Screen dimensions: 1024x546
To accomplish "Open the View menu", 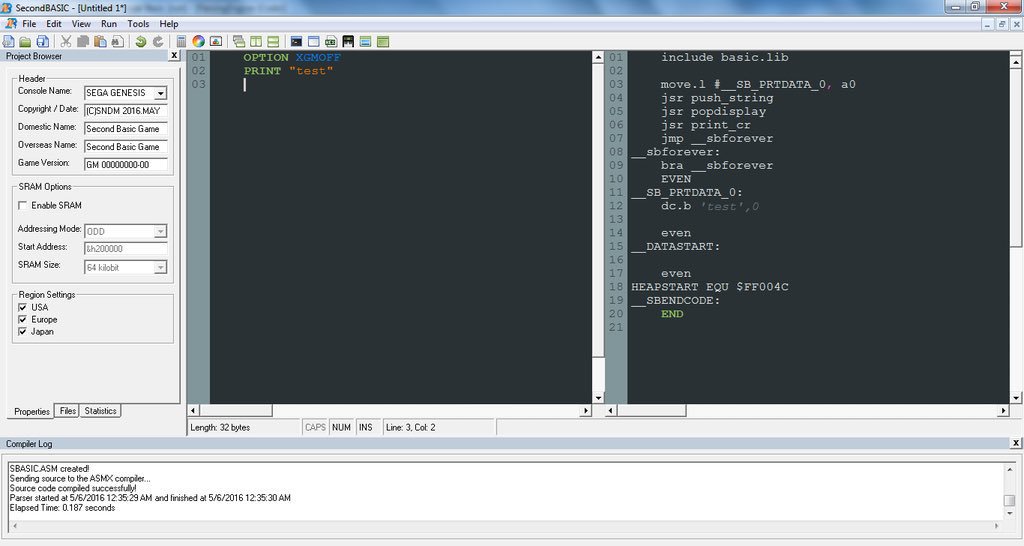I will point(81,24).
